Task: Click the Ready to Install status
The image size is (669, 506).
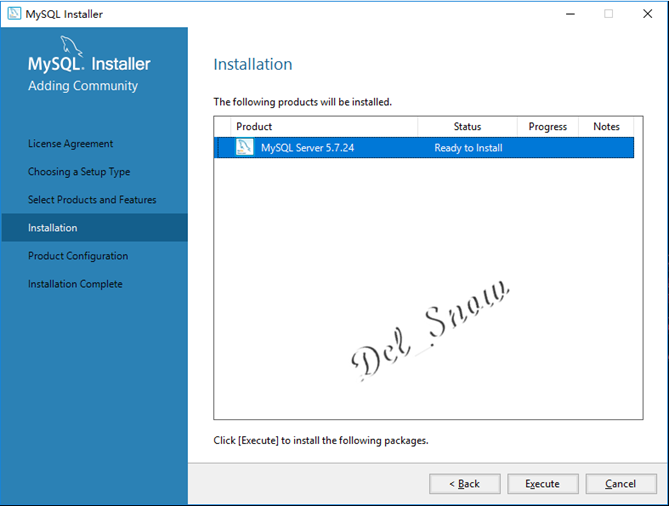Action: coord(468,148)
